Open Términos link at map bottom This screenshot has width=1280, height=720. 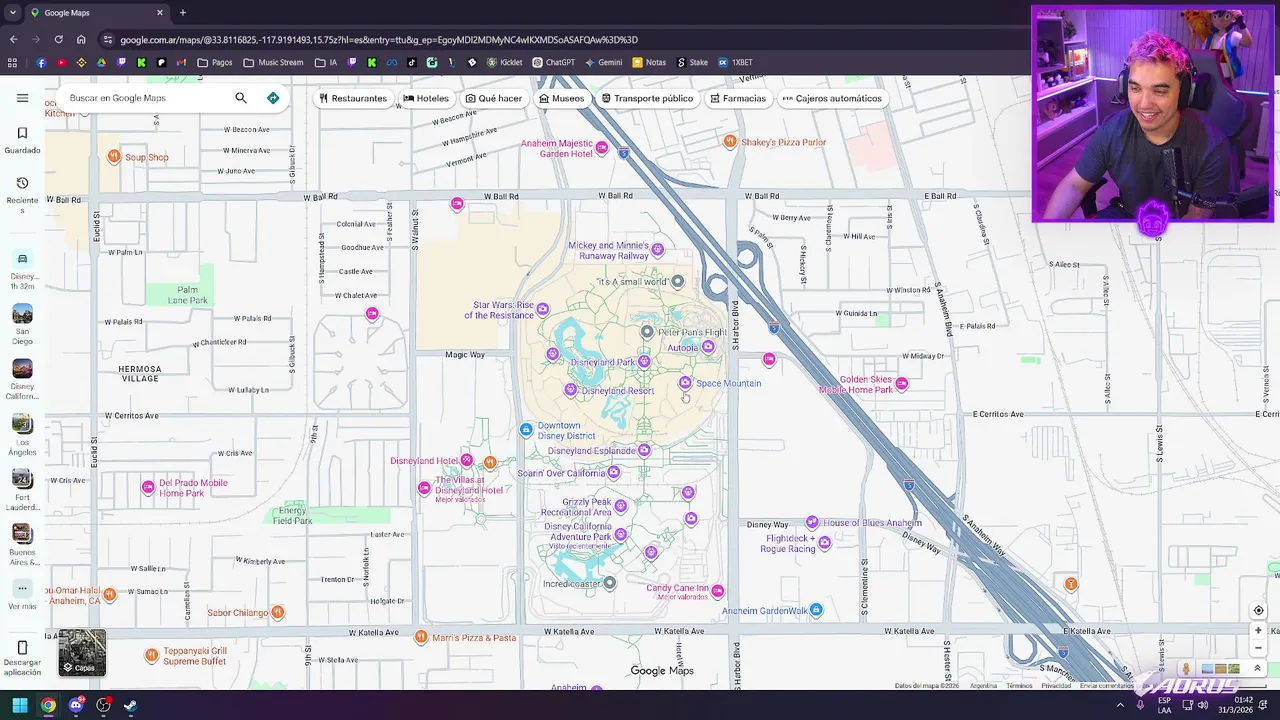[1019, 686]
